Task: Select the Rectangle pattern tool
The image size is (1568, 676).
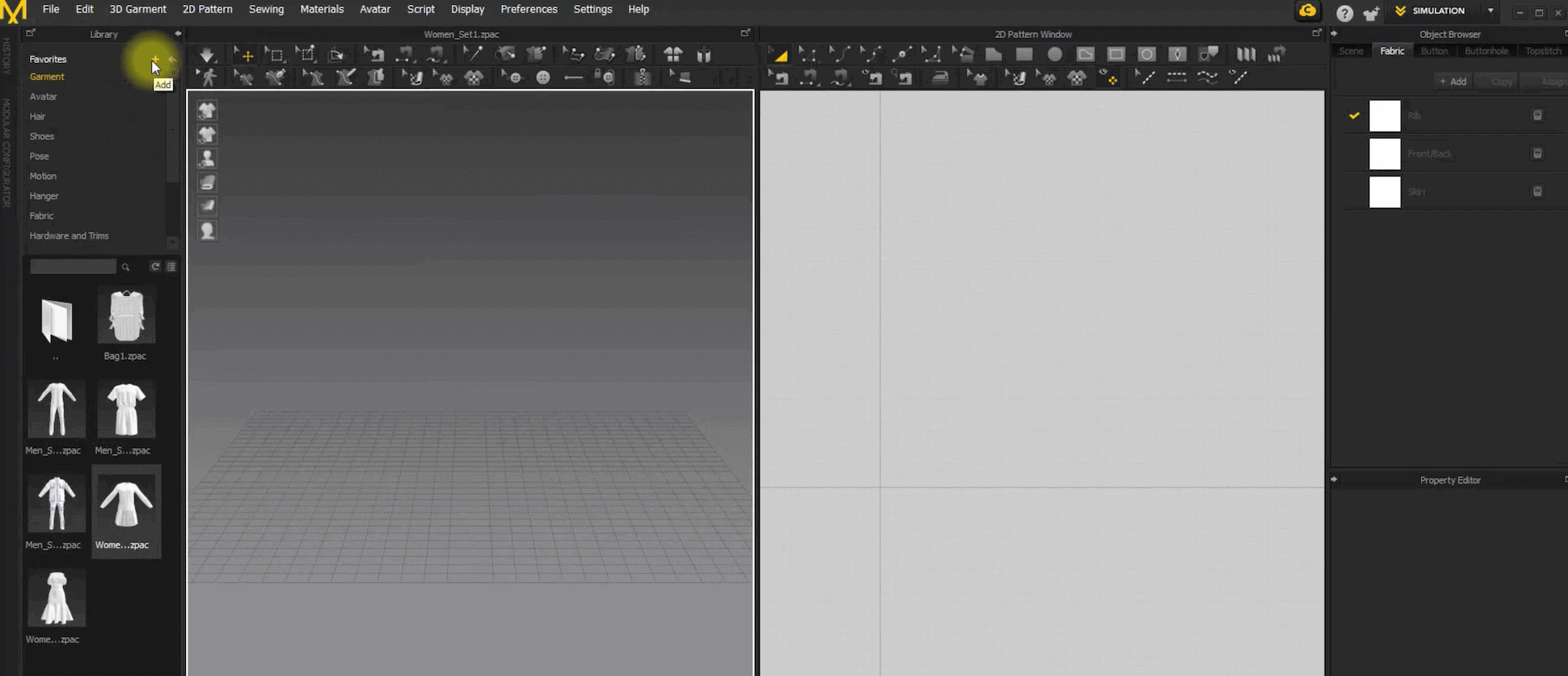Action: [x=1024, y=54]
